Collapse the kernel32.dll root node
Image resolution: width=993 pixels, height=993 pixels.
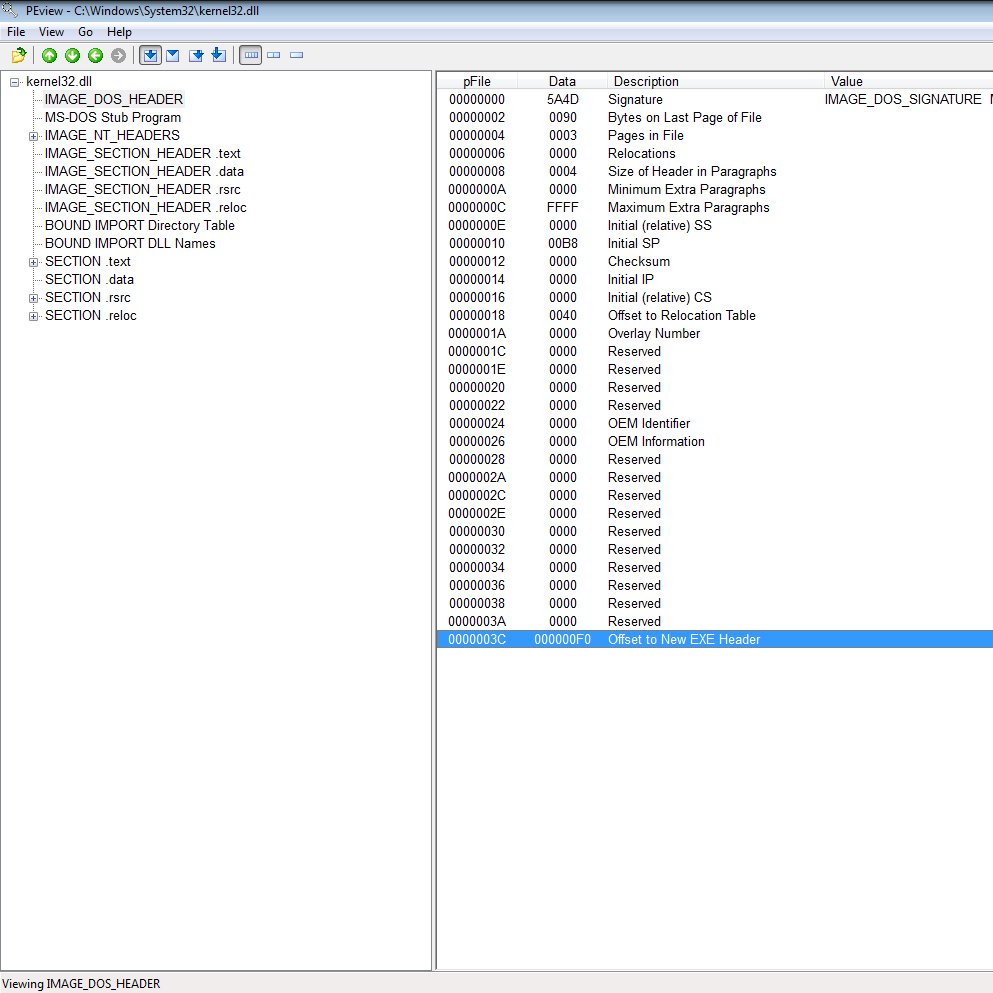pos(15,82)
